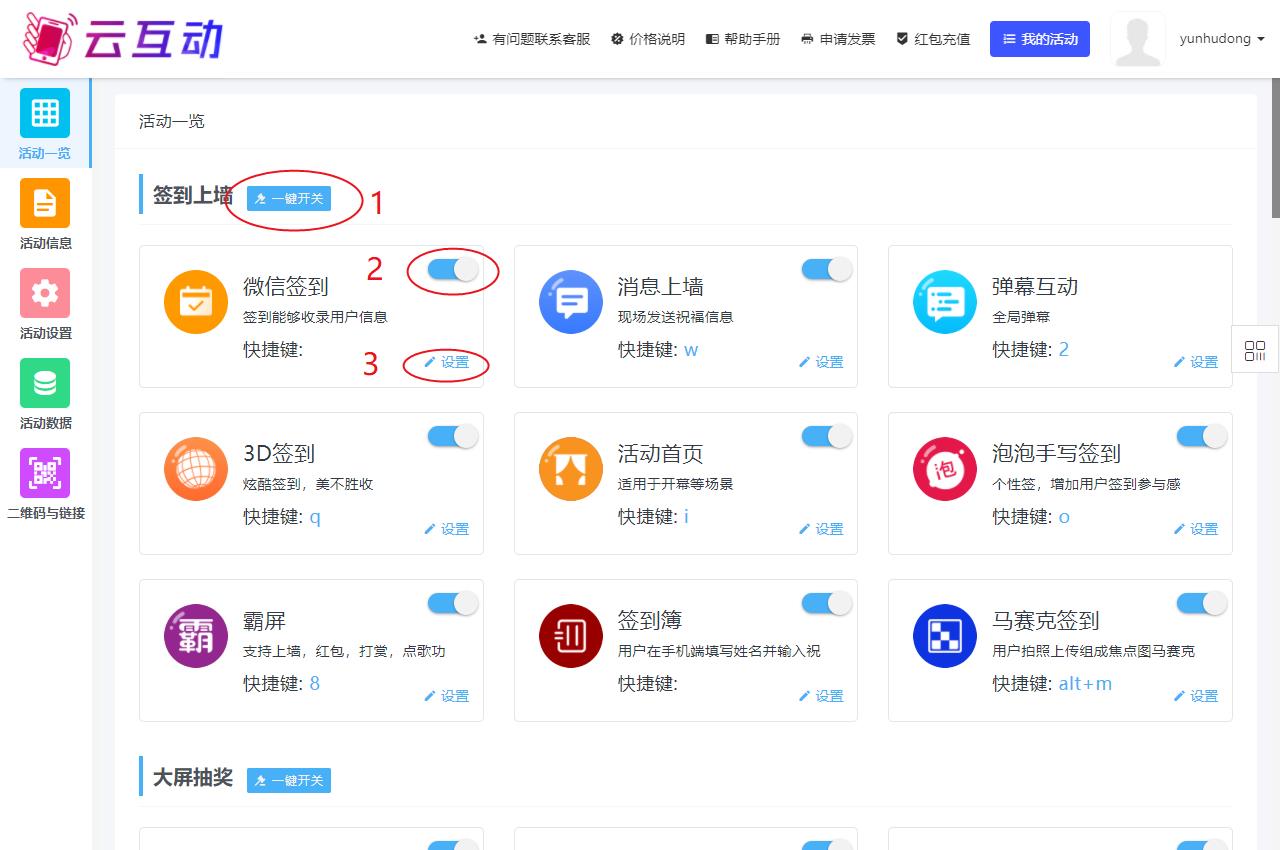Disable the 消息上墙 toggle switch

[827, 269]
